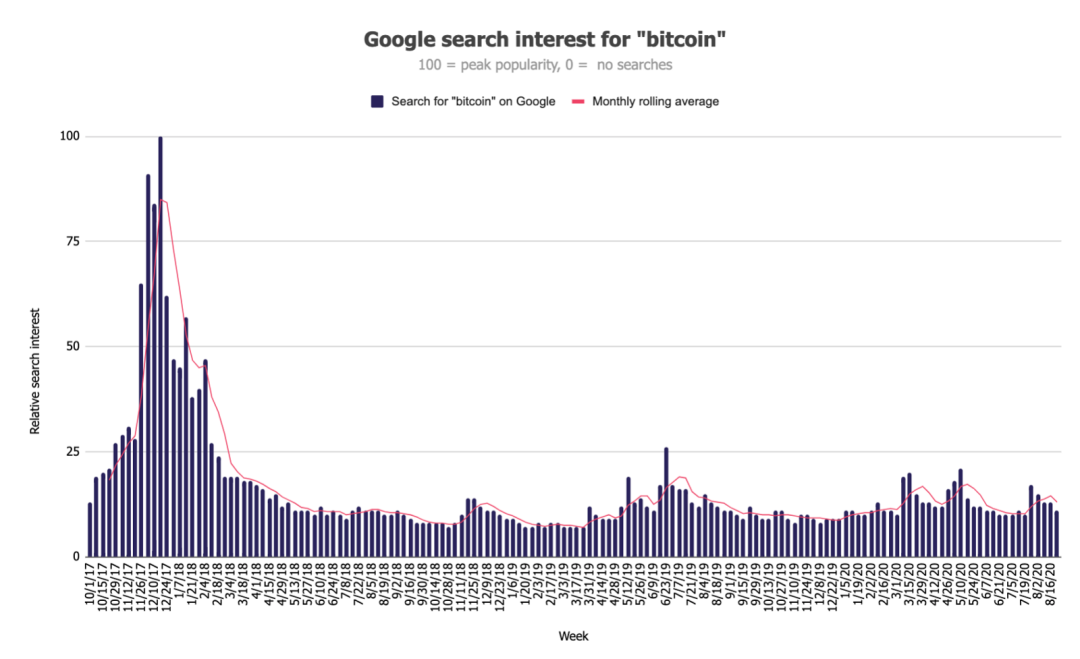Image resolution: width=1080 pixels, height=659 pixels.
Task: Click the dark blue legend swatch for Google searches
Action: (x=377, y=101)
